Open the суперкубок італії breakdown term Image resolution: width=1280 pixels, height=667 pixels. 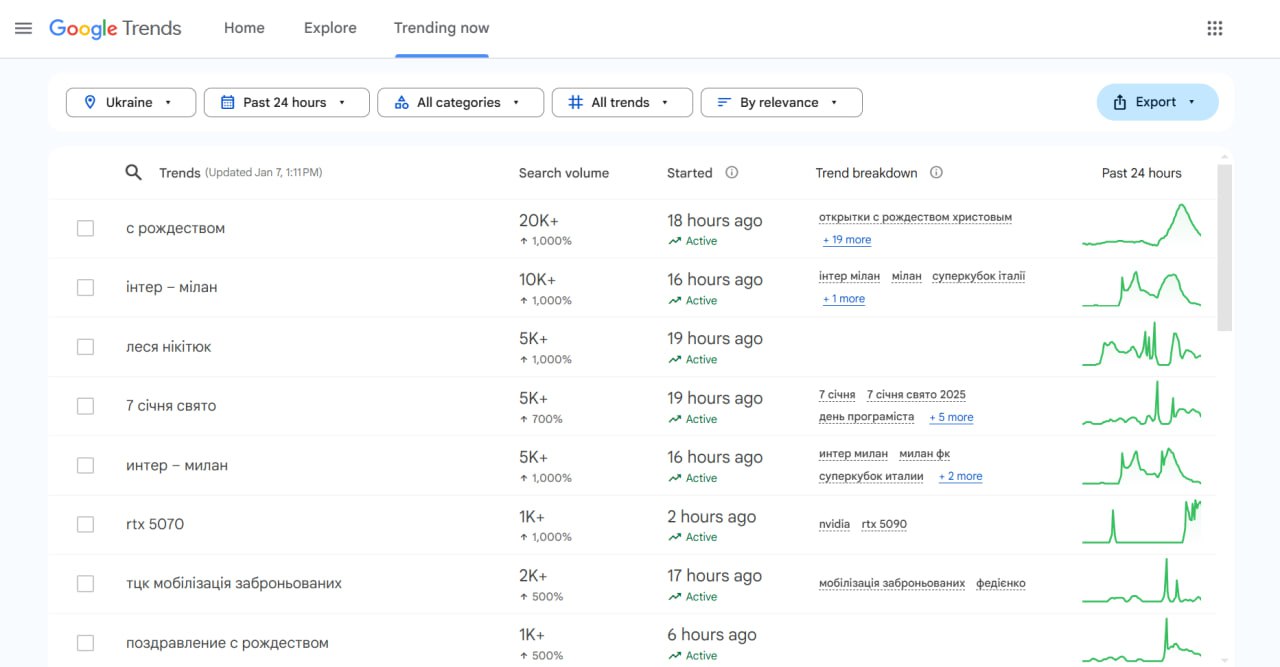pos(979,276)
